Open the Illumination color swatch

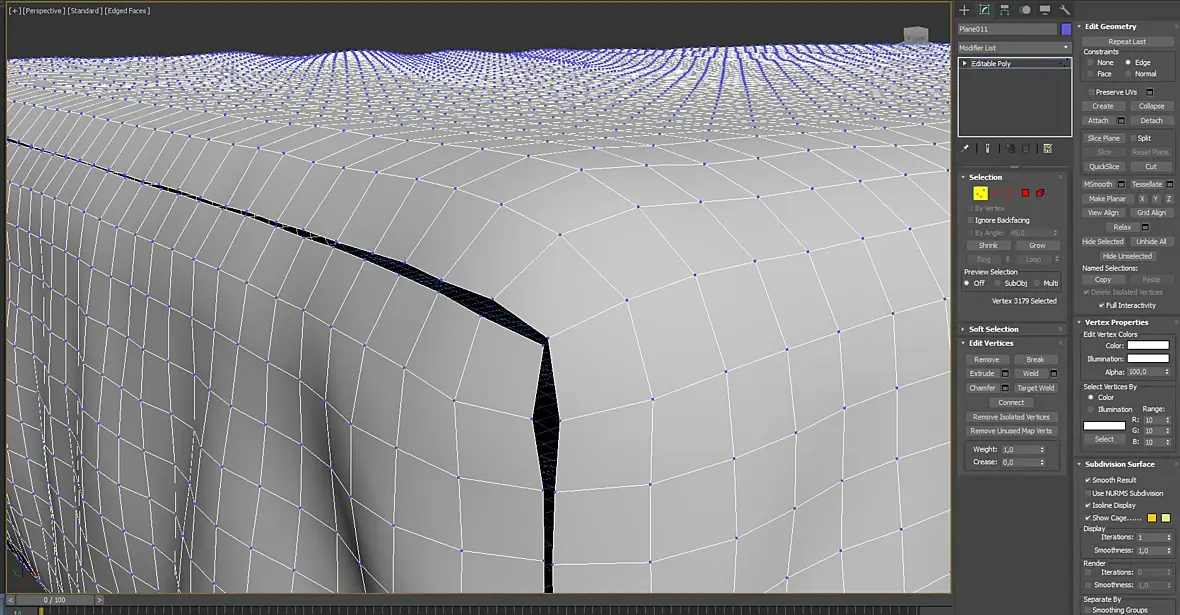click(1148, 358)
